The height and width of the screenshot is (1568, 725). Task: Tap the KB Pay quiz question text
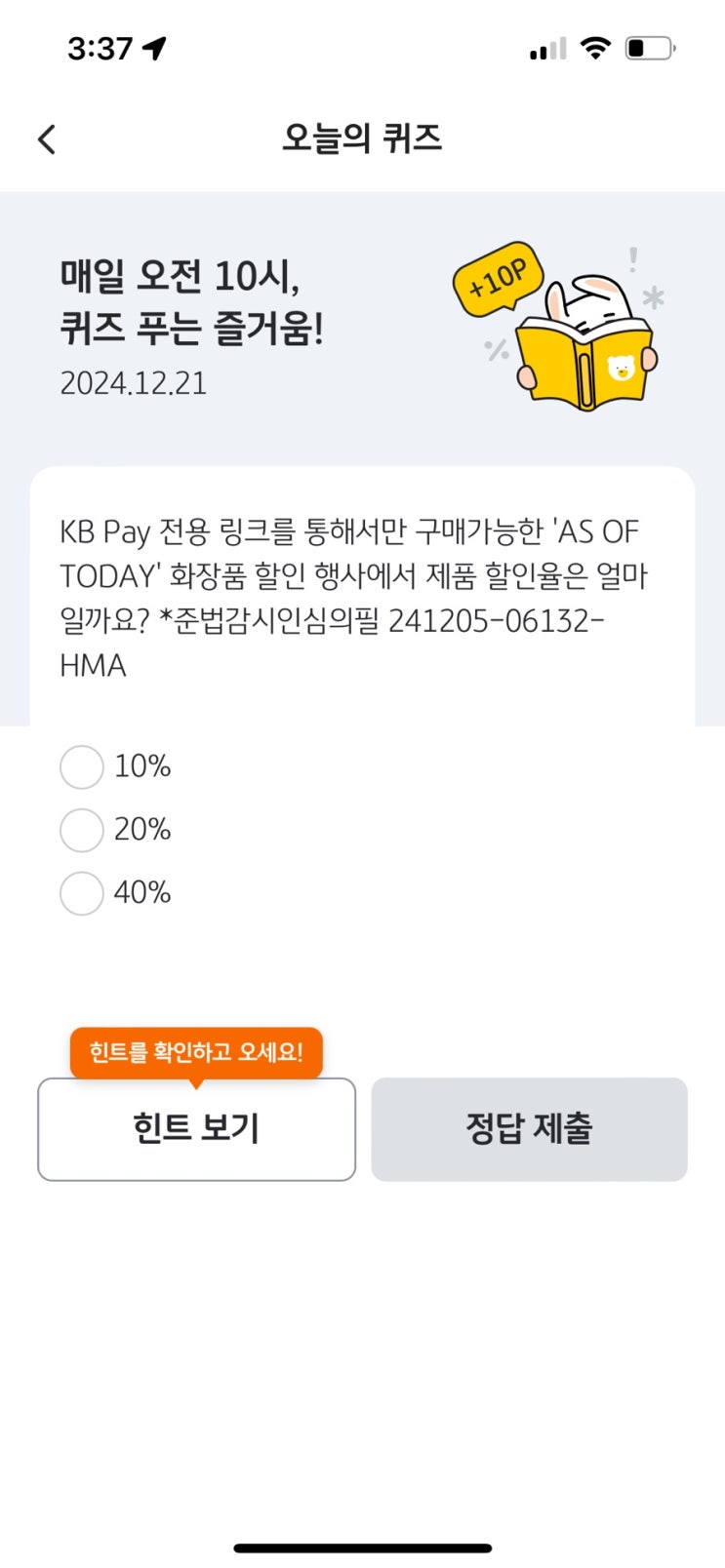coord(352,598)
